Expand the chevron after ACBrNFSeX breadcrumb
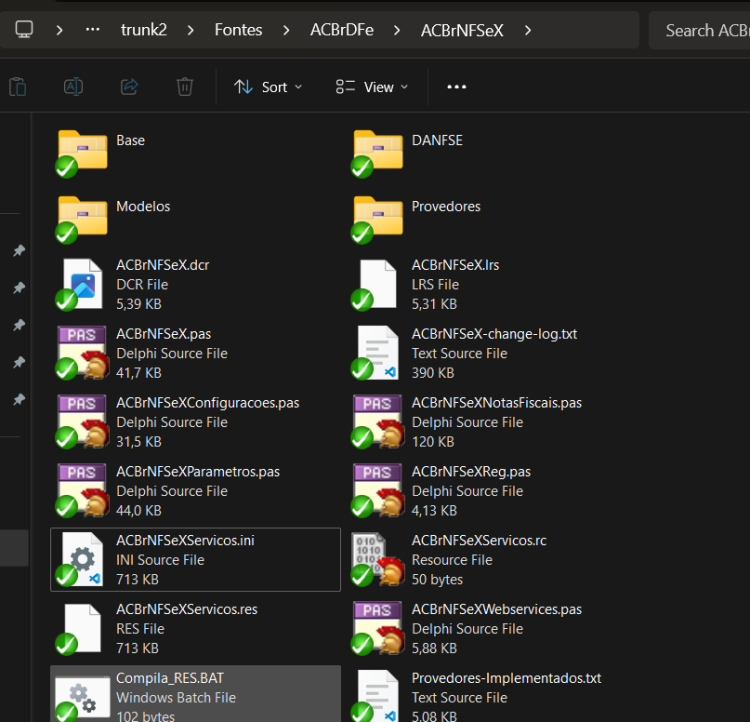 (528, 30)
